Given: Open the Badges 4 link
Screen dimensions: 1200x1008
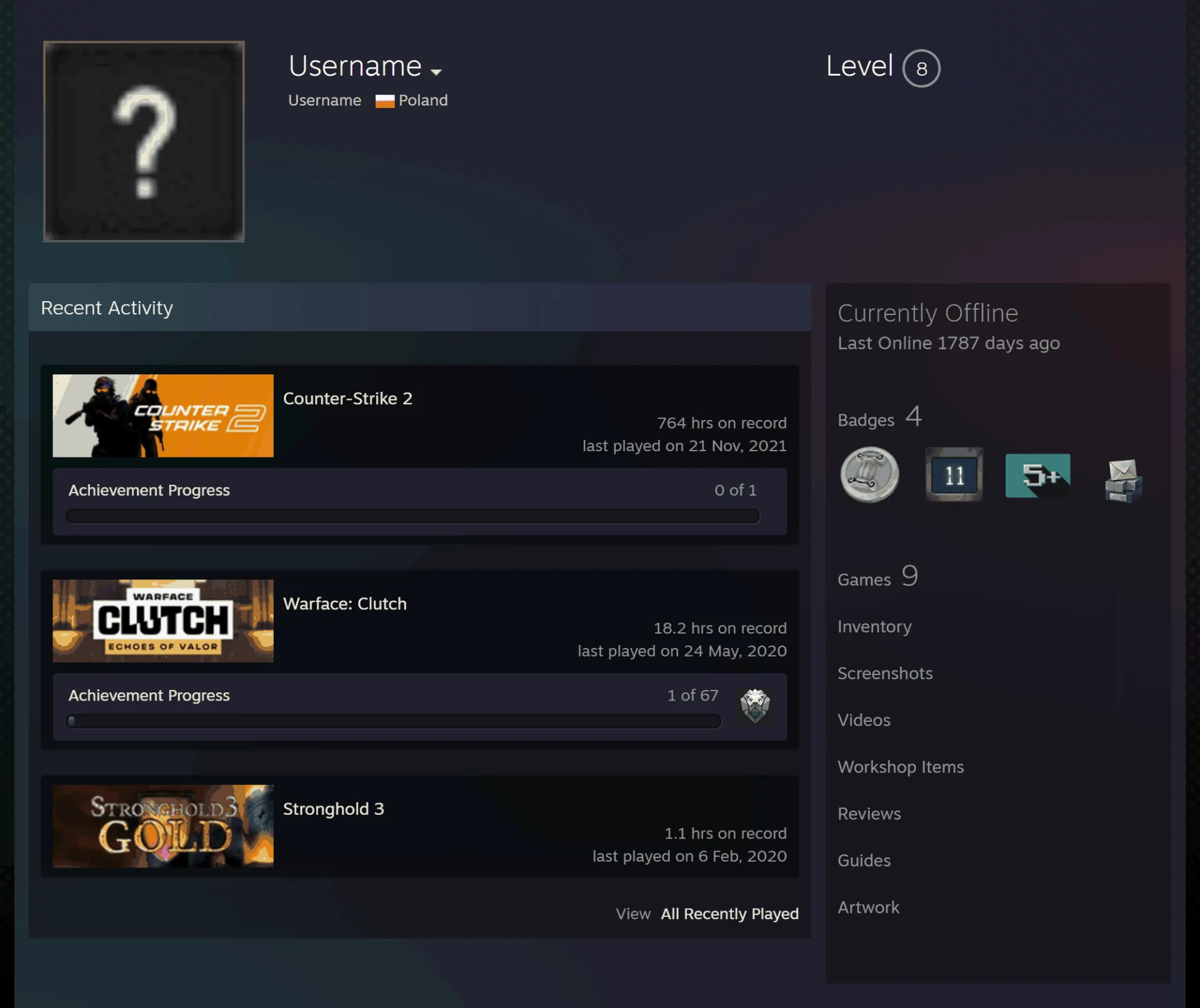Looking at the screenshot, I should [879, 417].
